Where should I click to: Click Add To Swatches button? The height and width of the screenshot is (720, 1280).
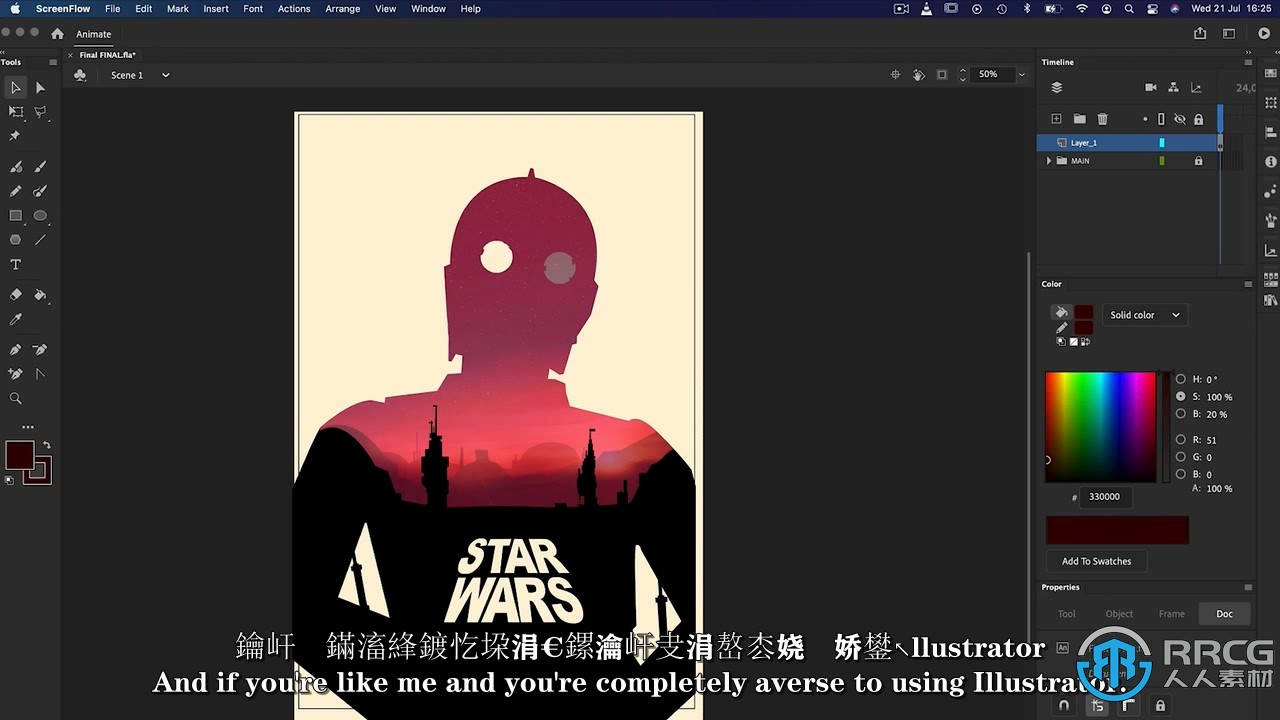click(x=1097, y=561)
